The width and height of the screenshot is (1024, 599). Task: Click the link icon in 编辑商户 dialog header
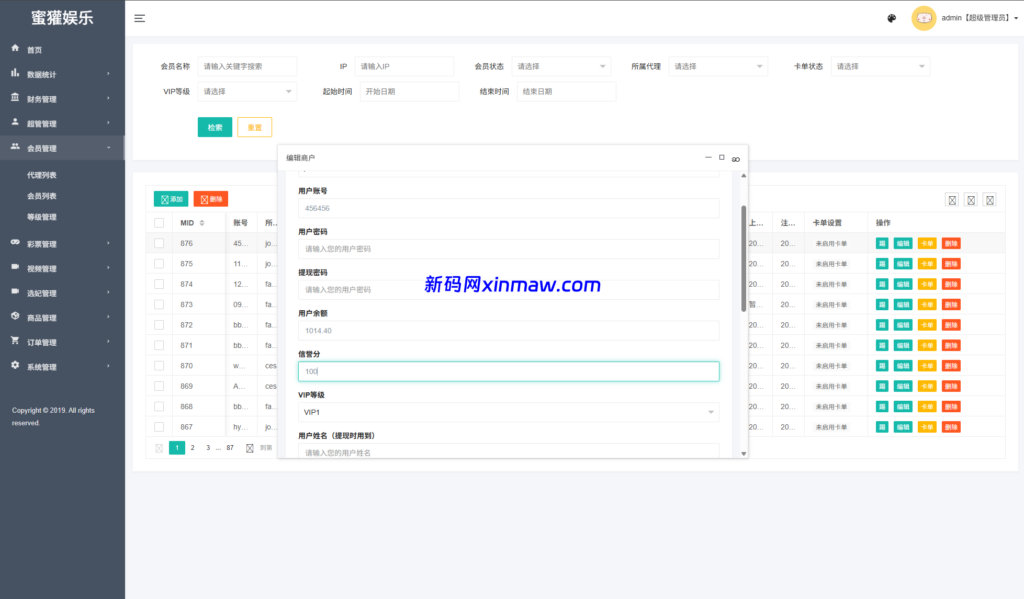coord(737,157)
